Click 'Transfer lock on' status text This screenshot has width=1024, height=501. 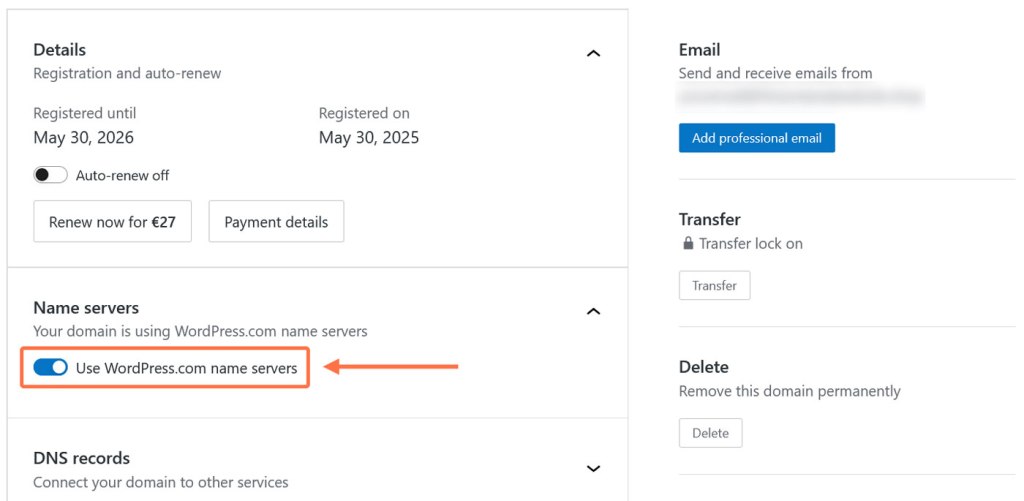(751, 244)
